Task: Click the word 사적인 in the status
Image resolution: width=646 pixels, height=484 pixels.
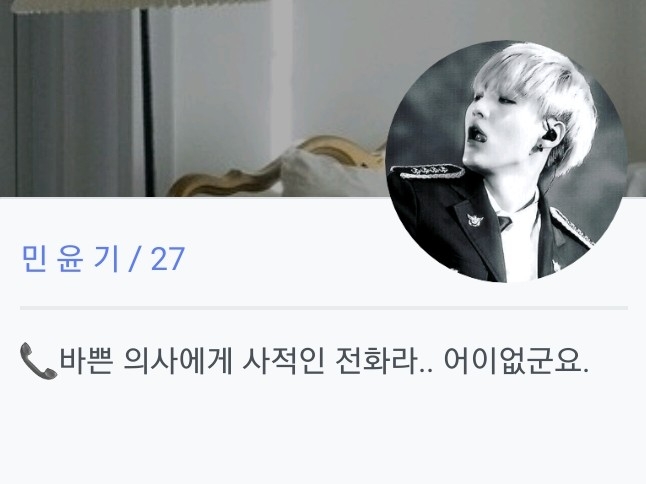Action: click(283, 361)
